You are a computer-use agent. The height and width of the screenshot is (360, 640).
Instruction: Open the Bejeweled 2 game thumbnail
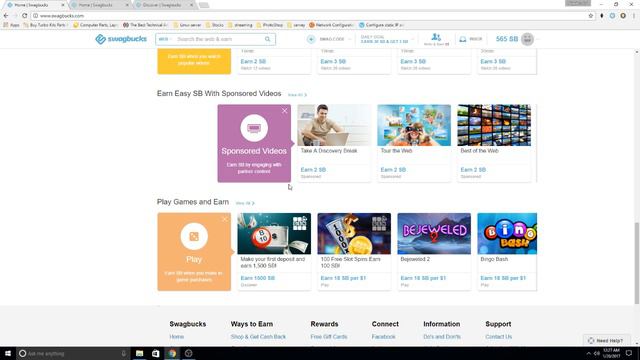[x=434, y=233]
